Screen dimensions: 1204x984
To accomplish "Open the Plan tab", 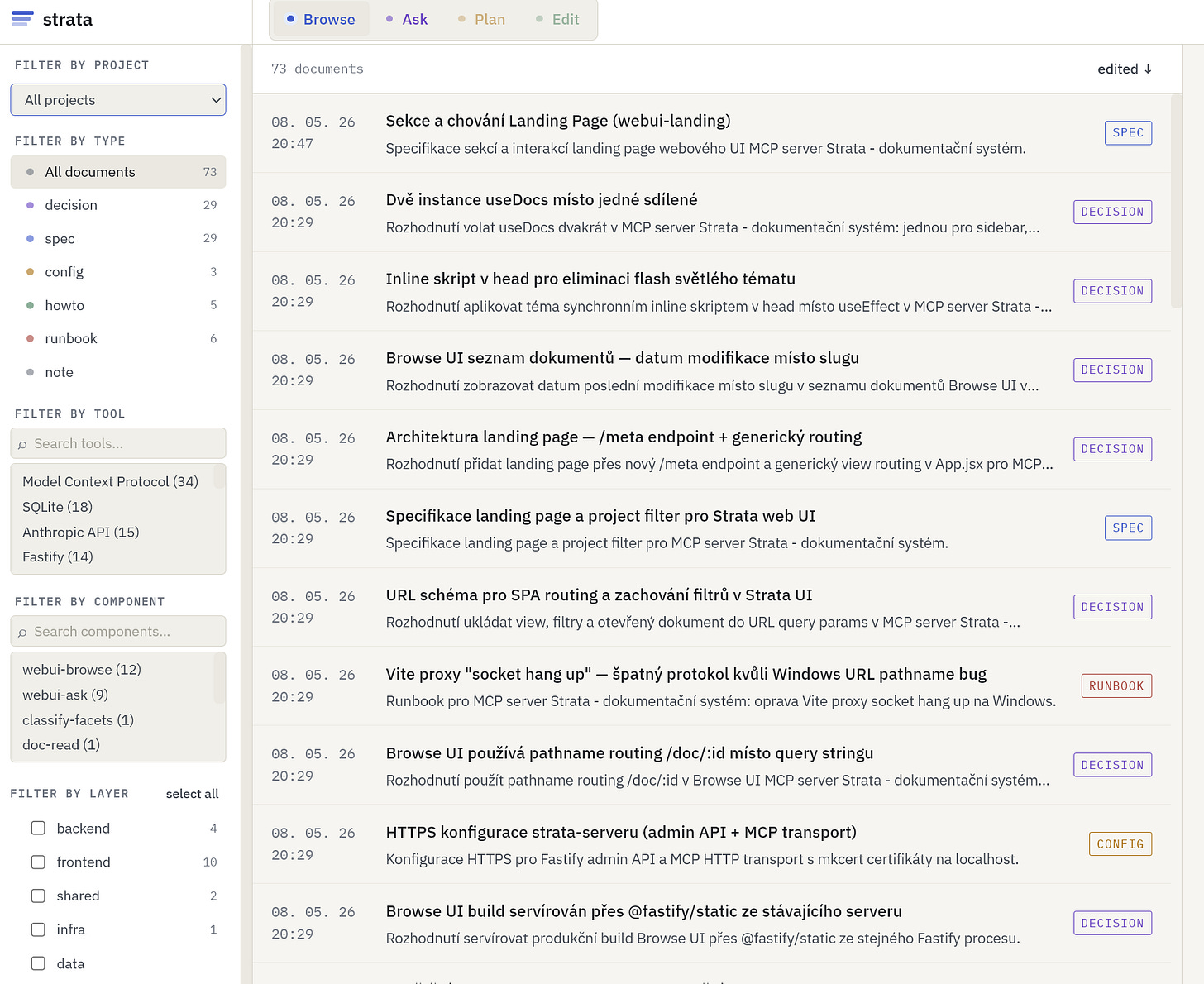I will point(481,19).
